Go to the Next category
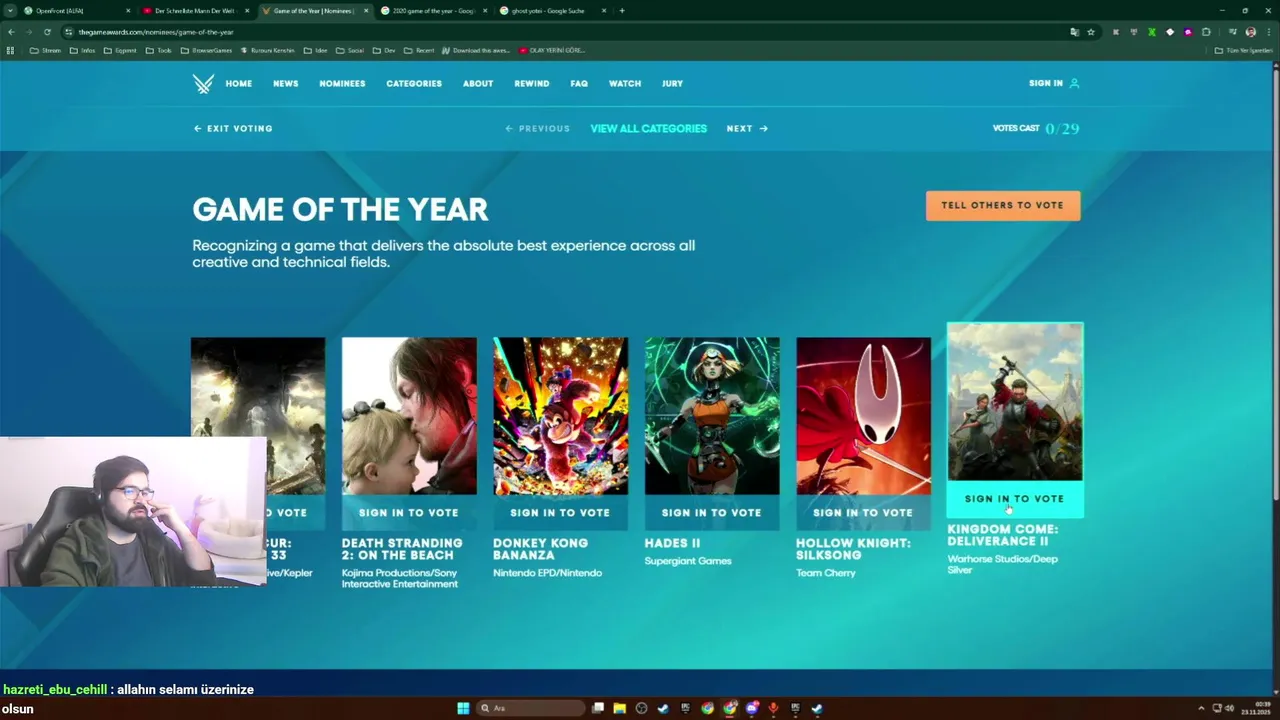 747,129
